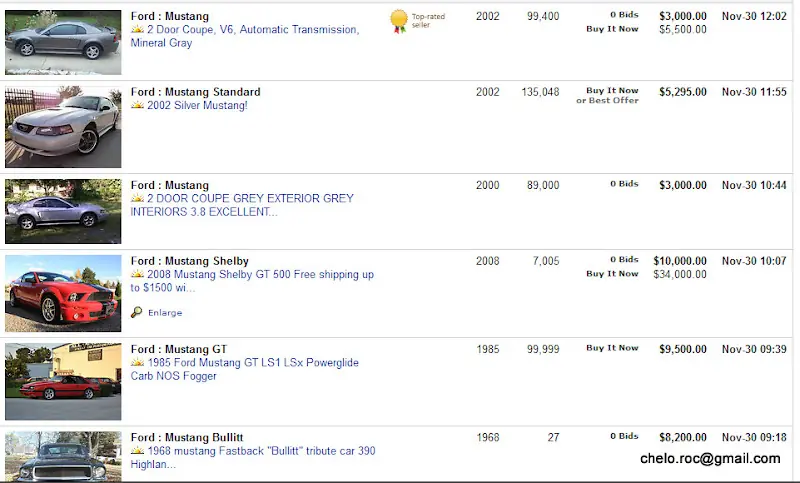View the 2000 grey Mustang thumbnail image
Image resolution: width=800 pixels, height=483 pixels.
coord(63,211)
